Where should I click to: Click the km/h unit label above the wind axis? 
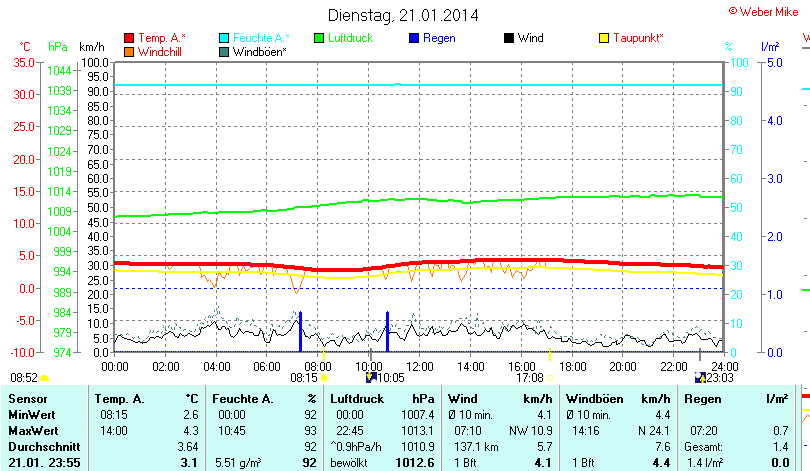[92, 47]
